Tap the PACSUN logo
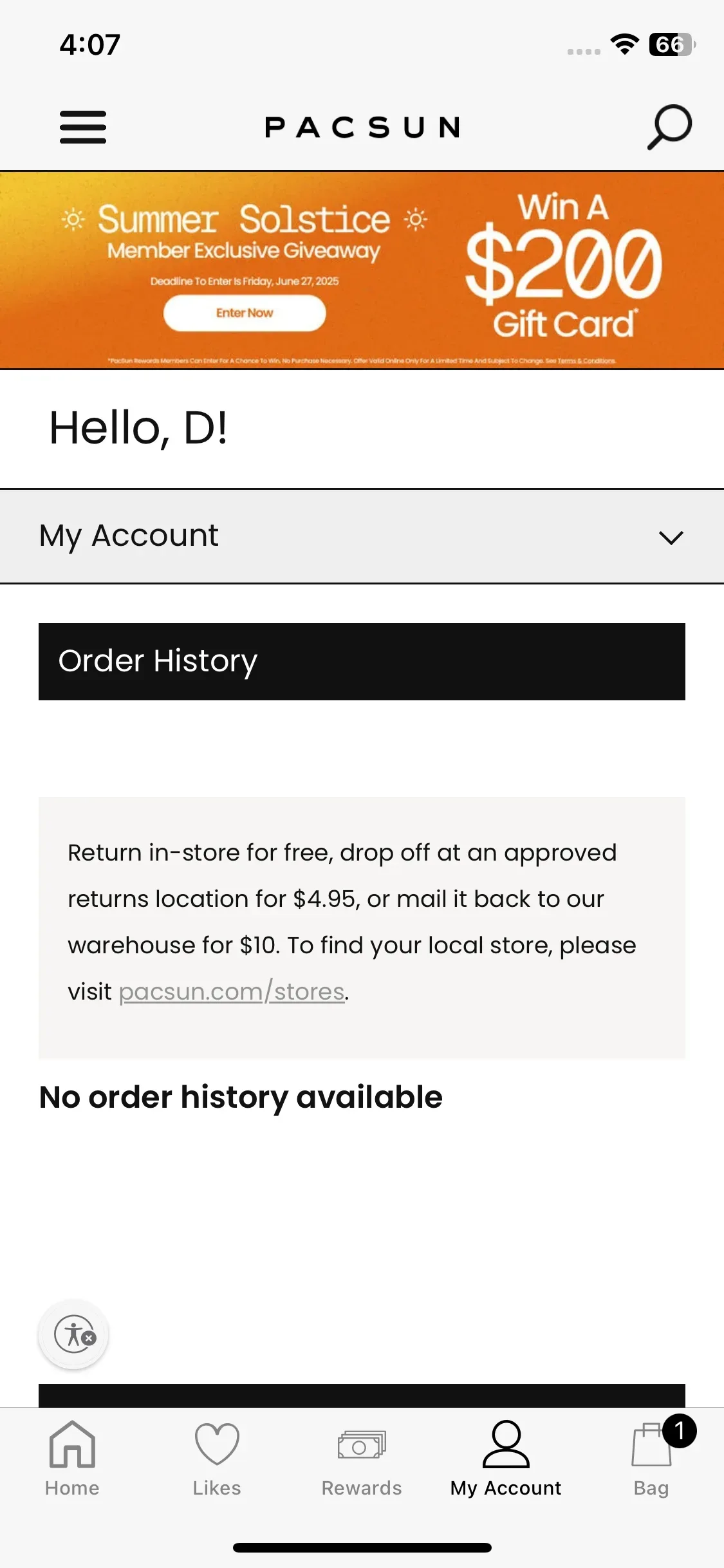This screenshot has width=724, height=1568. pos(362,127)
